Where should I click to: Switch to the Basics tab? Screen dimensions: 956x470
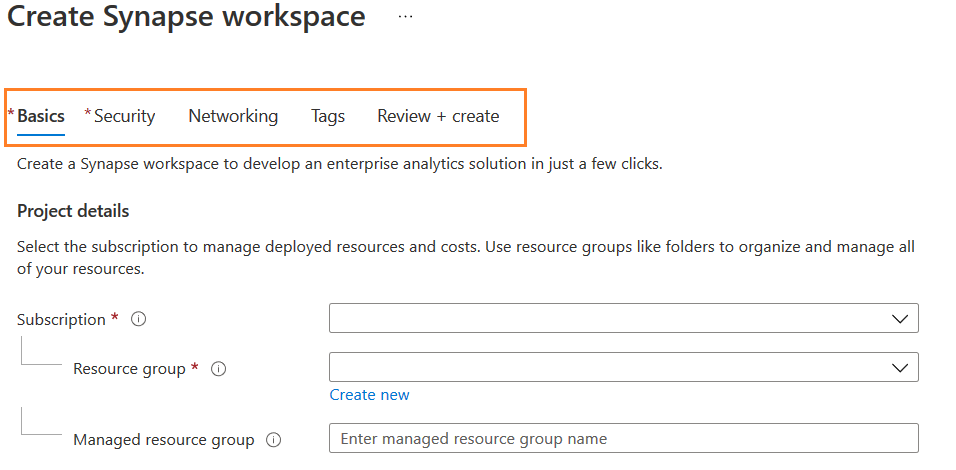[41, 116]
